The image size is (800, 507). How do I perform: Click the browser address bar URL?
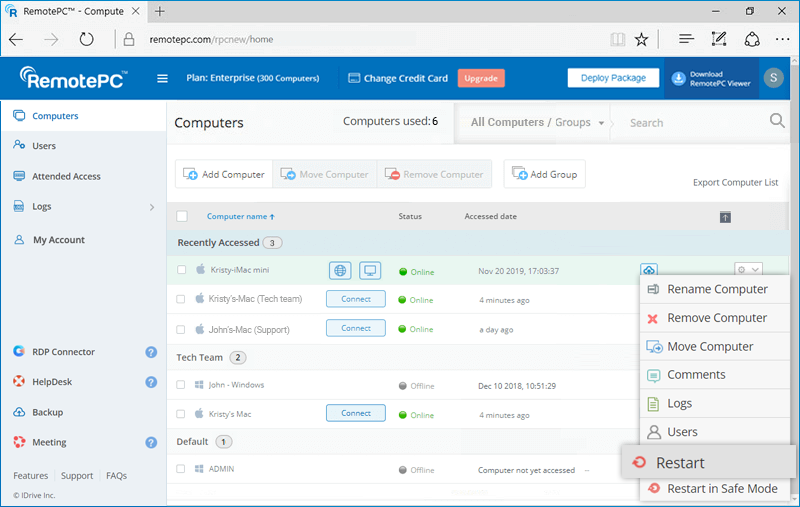click(x=211, y=39)
